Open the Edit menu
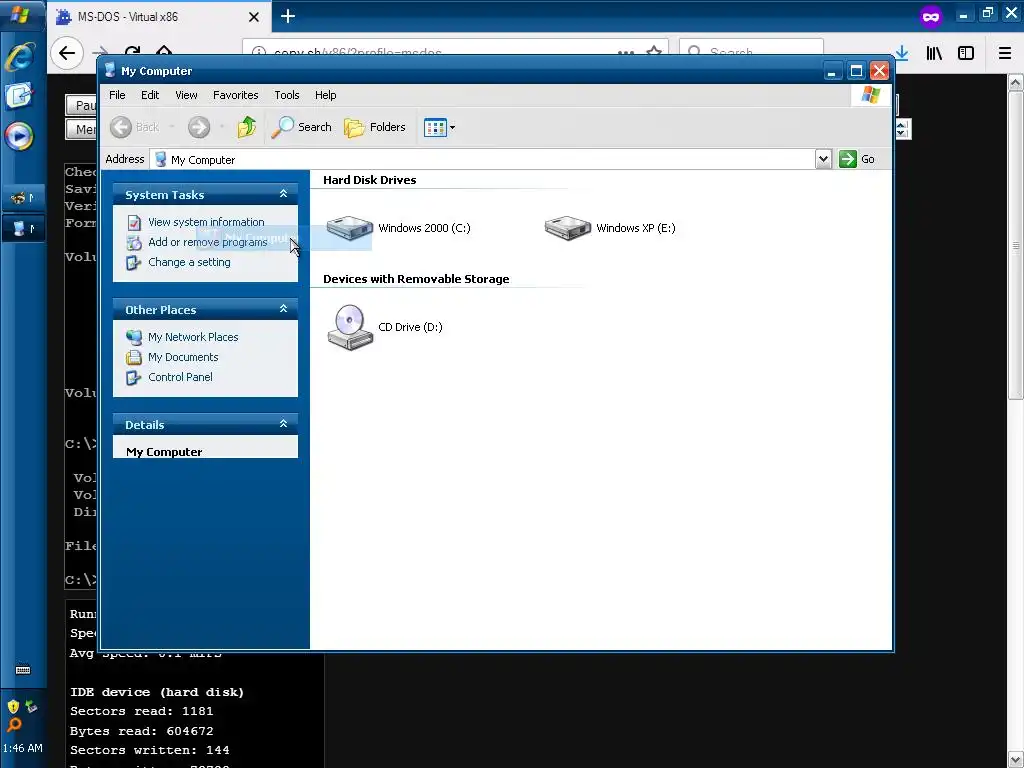This screenshot has height=768, width=1024. click(150, 95)
